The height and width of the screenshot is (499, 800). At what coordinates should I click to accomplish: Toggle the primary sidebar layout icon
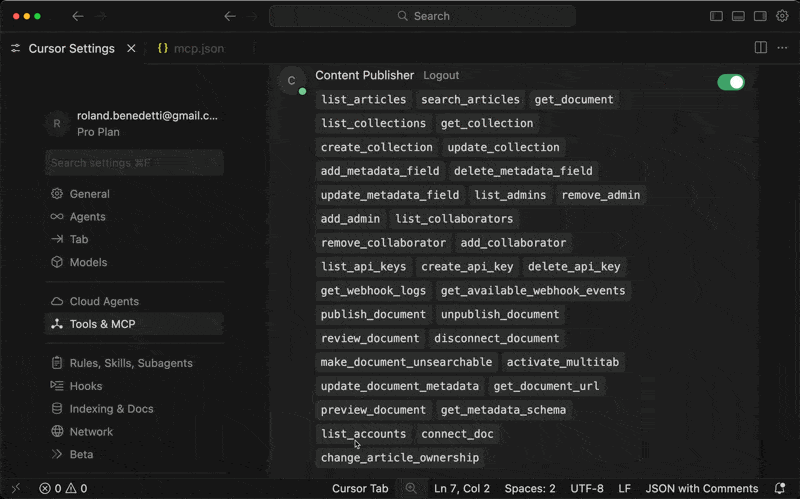[x=716, y=16]
